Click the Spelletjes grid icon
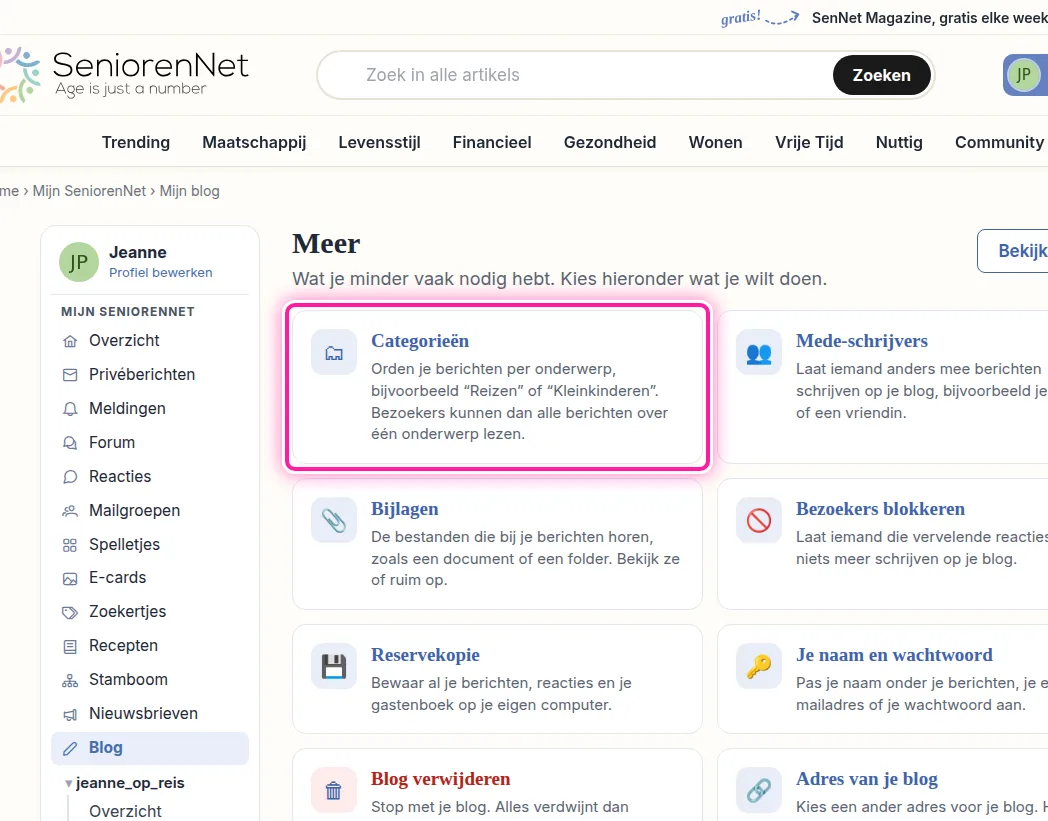1048x821 pixels. [x=70, y=545]
